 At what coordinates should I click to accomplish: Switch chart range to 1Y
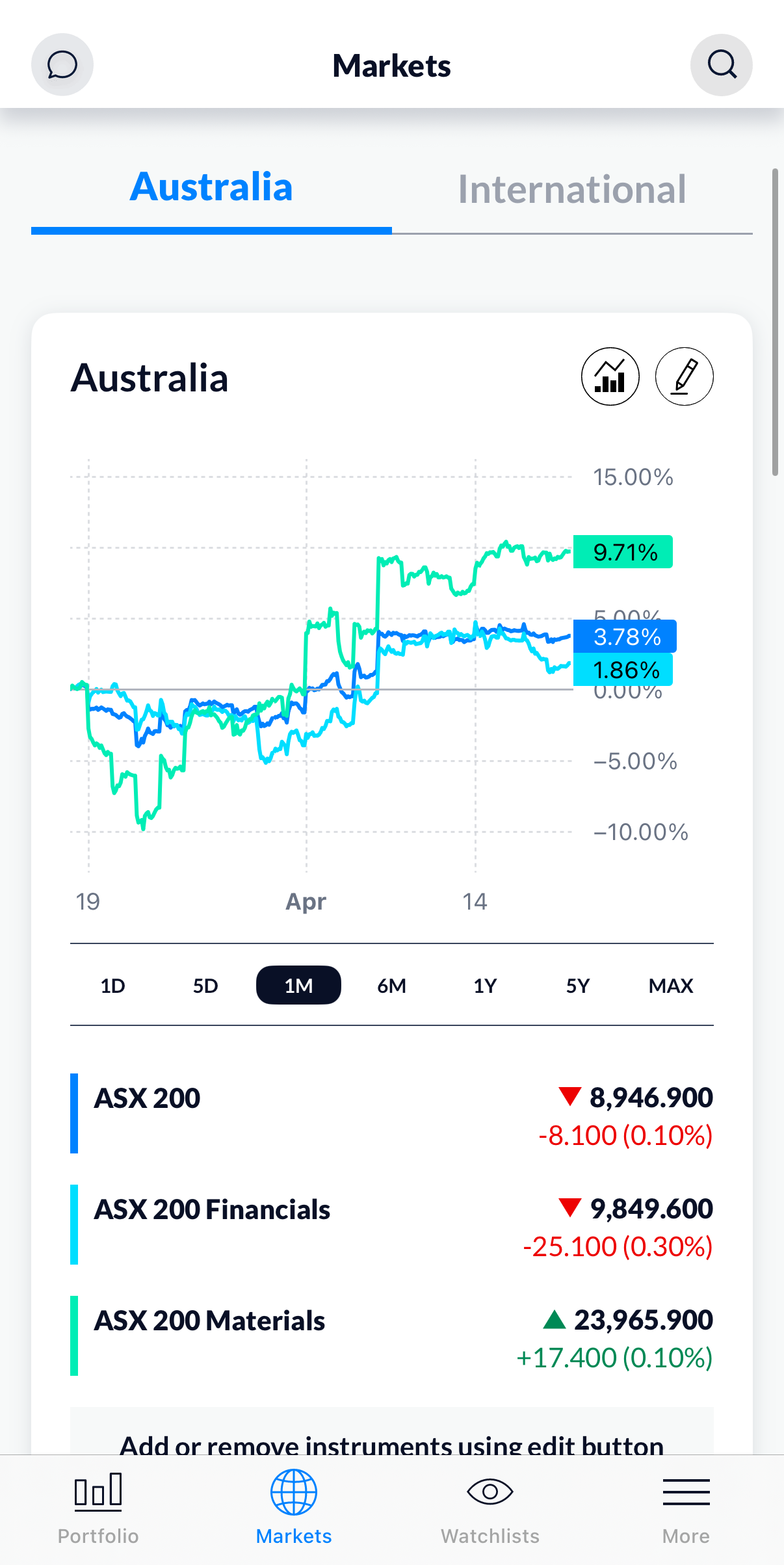click(485, 986)
